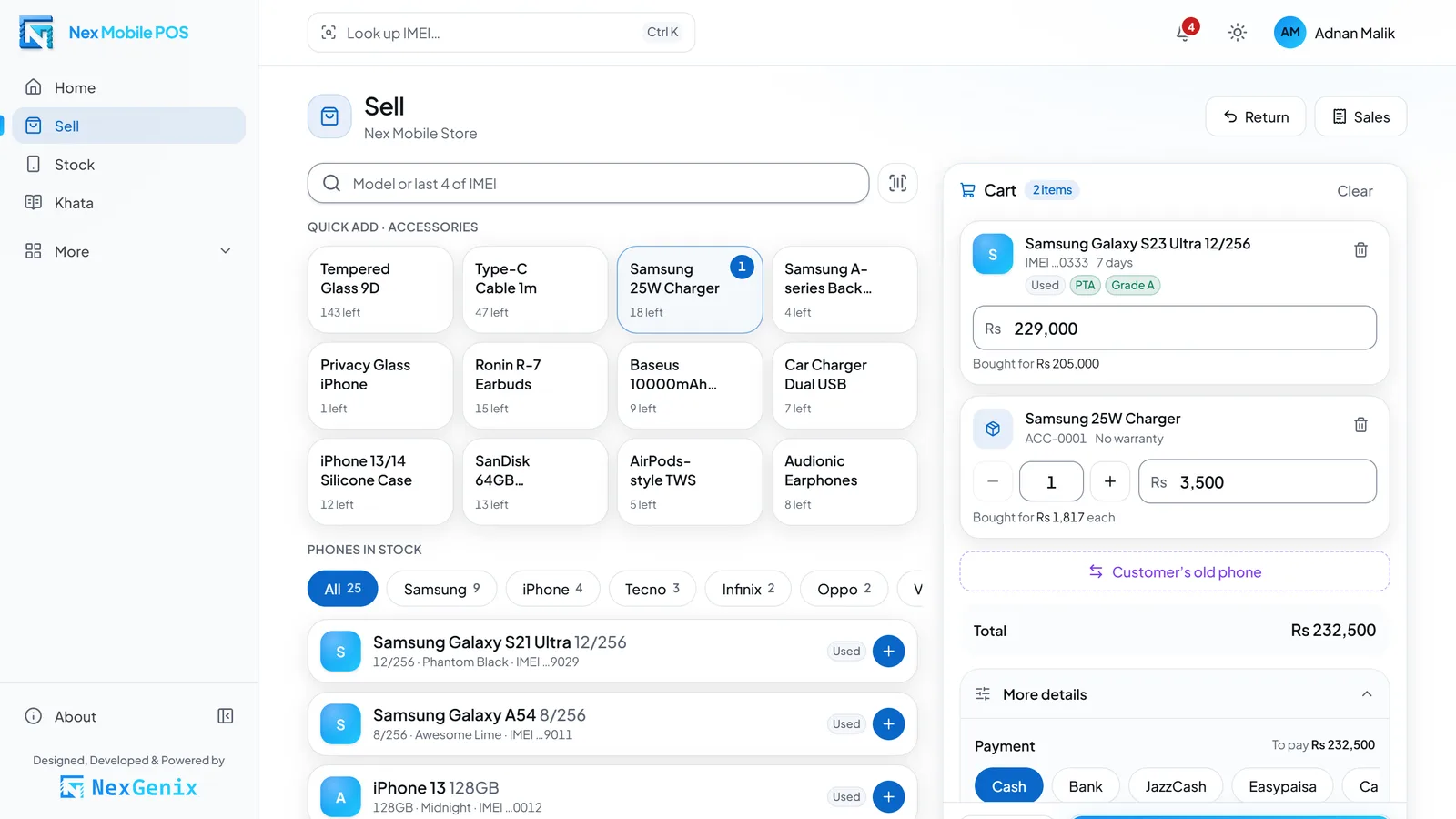Filter phones by iPhone
Viewport: 1456px width, 819px height.
(552, 589)
